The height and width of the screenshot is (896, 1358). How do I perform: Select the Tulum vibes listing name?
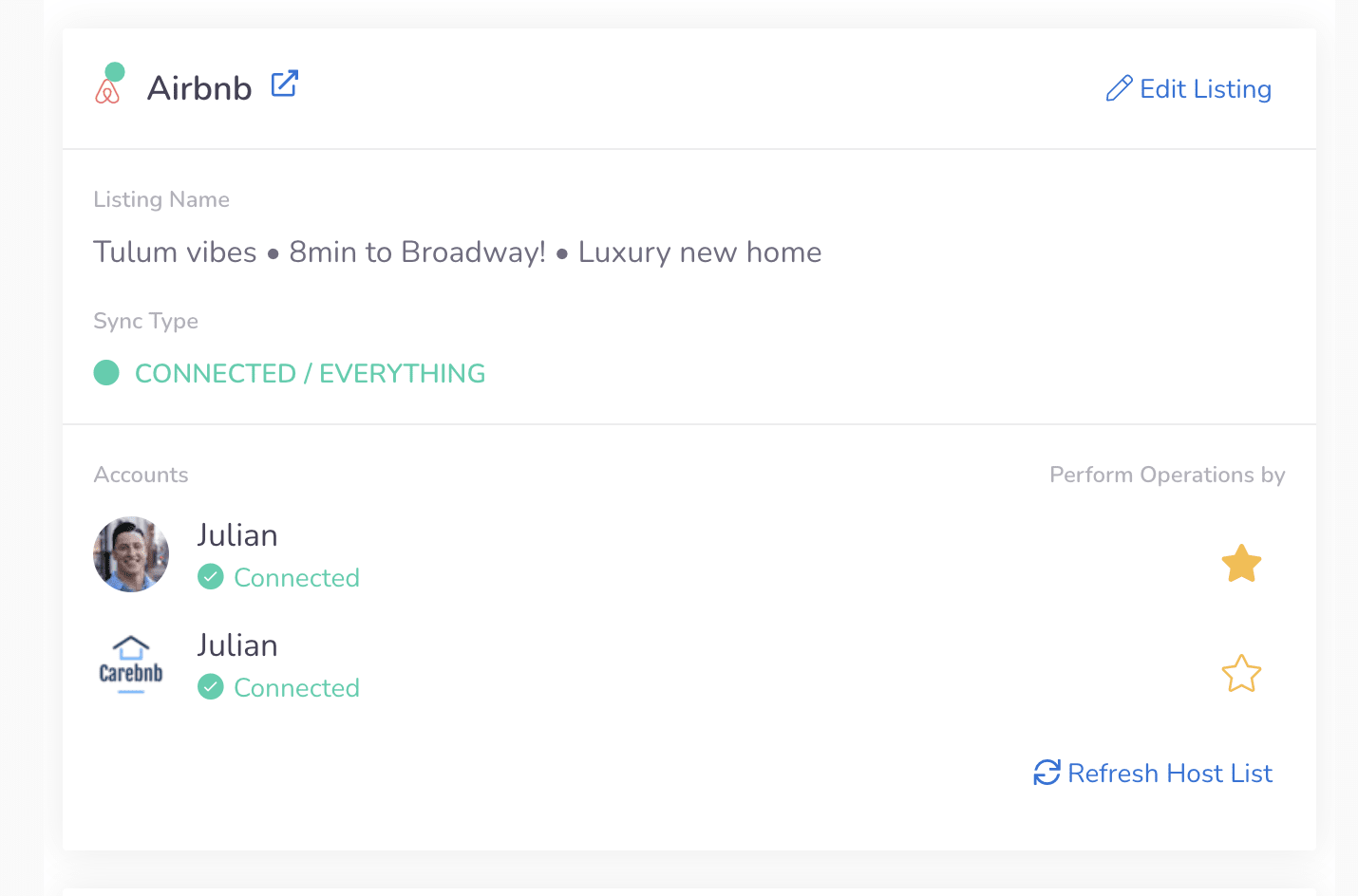click(x=456, y=252)
